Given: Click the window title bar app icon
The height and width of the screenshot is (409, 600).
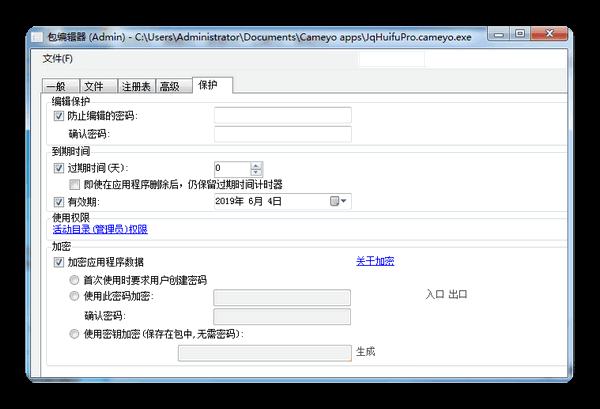Looking at the screenshot, I should coord(37,37).
